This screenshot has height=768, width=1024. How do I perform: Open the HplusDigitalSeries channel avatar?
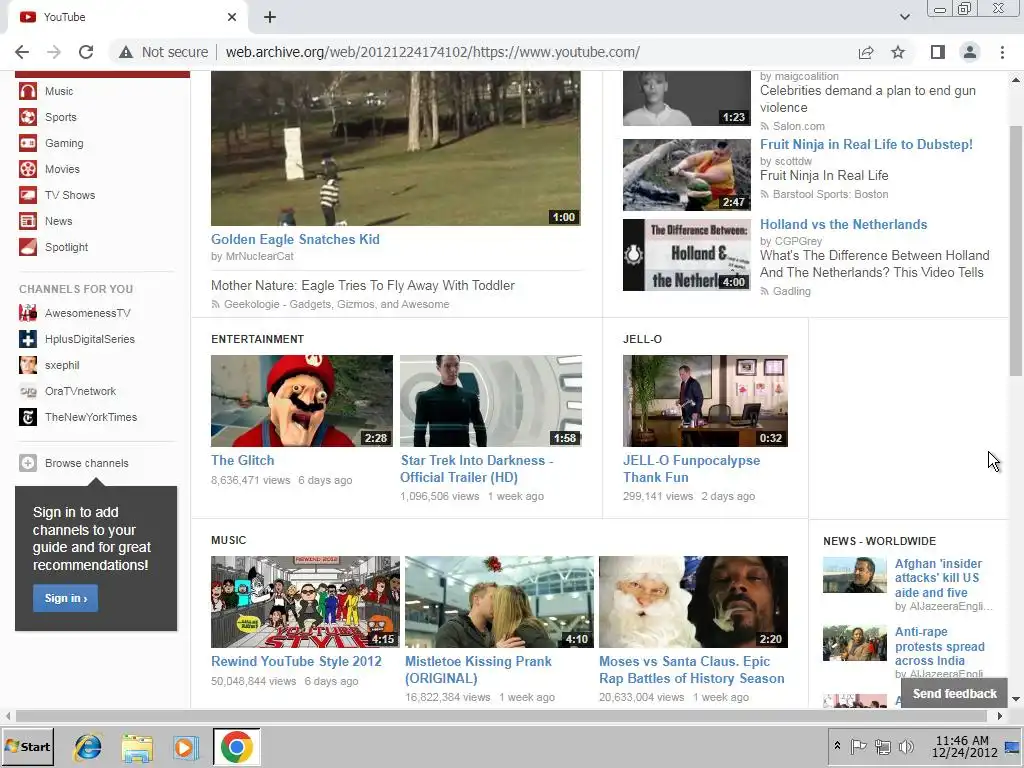(27, 339)
